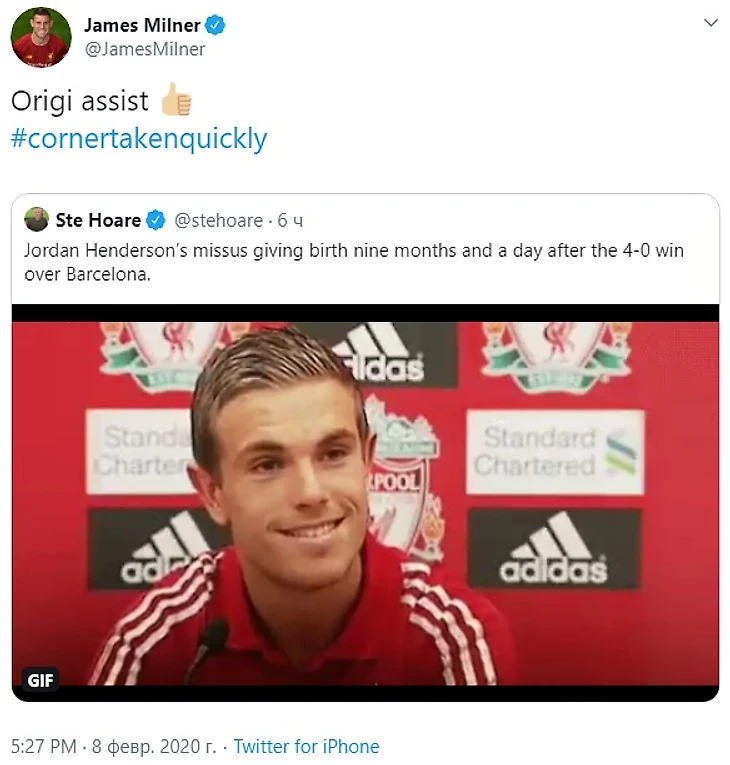Open the quoted tweet text about Barcelona win
This screenshot has height=765, width=730.
pyautogui.click(x=354, y=262)
